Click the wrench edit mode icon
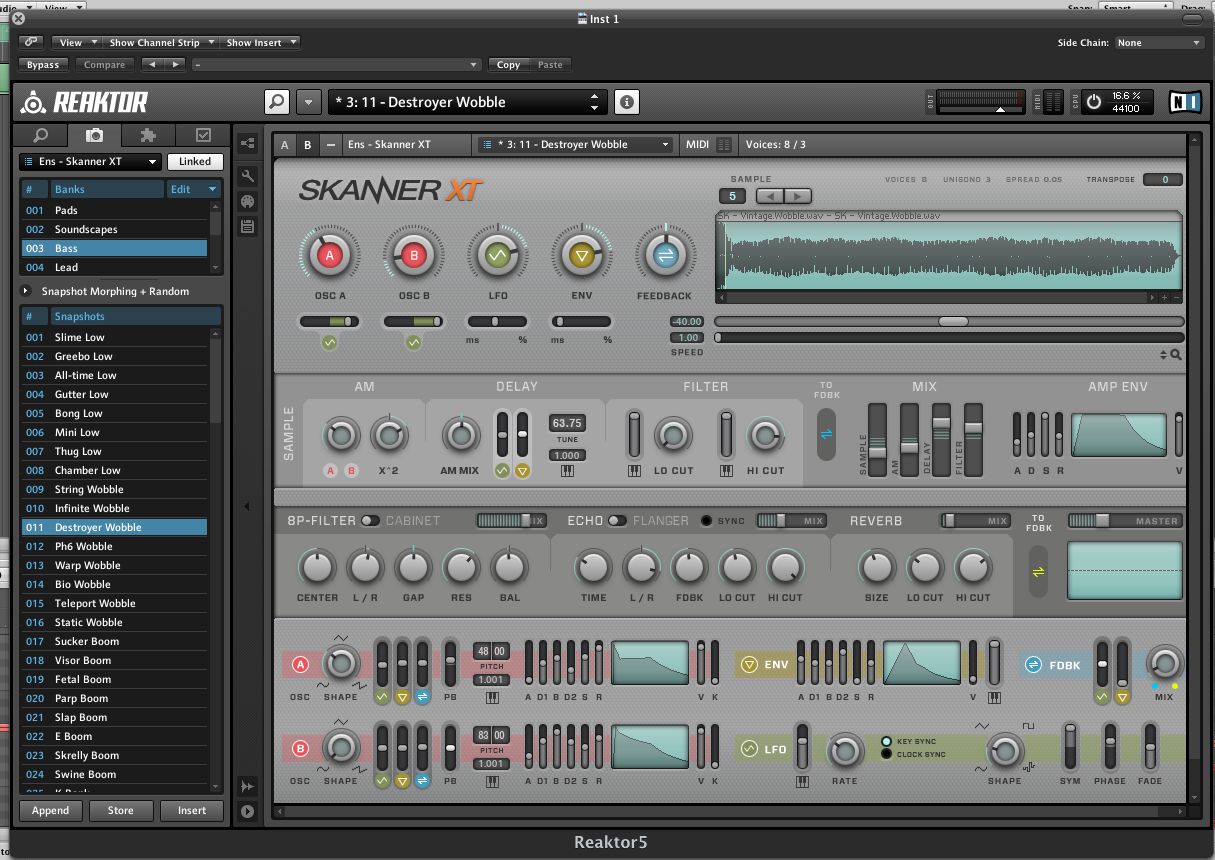The width and height of the screenshot is (1215, 860). tap(248, 176)
